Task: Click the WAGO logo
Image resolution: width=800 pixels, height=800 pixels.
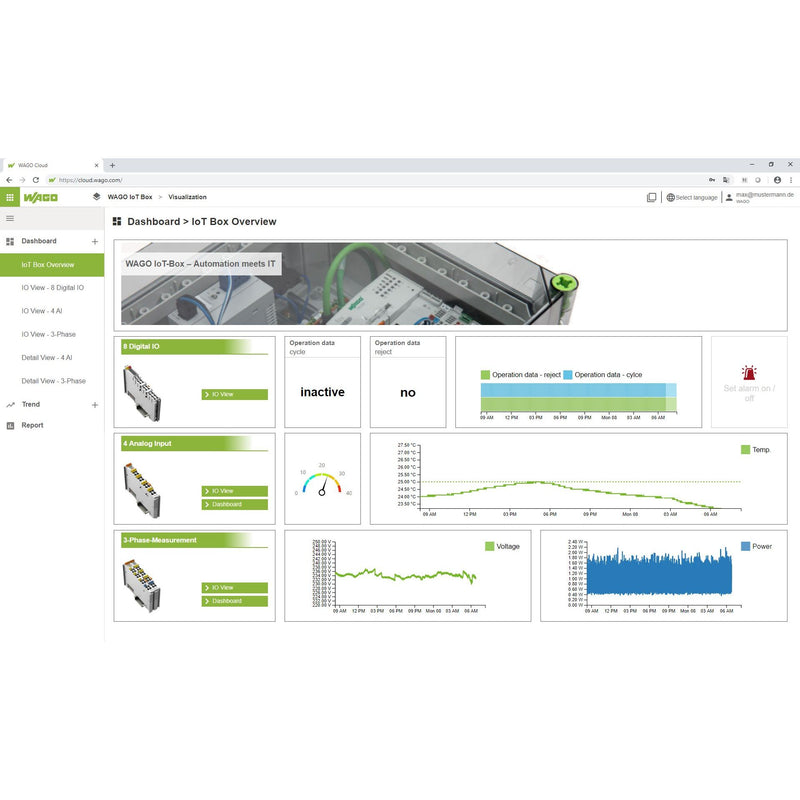Action: click(41, 197)
